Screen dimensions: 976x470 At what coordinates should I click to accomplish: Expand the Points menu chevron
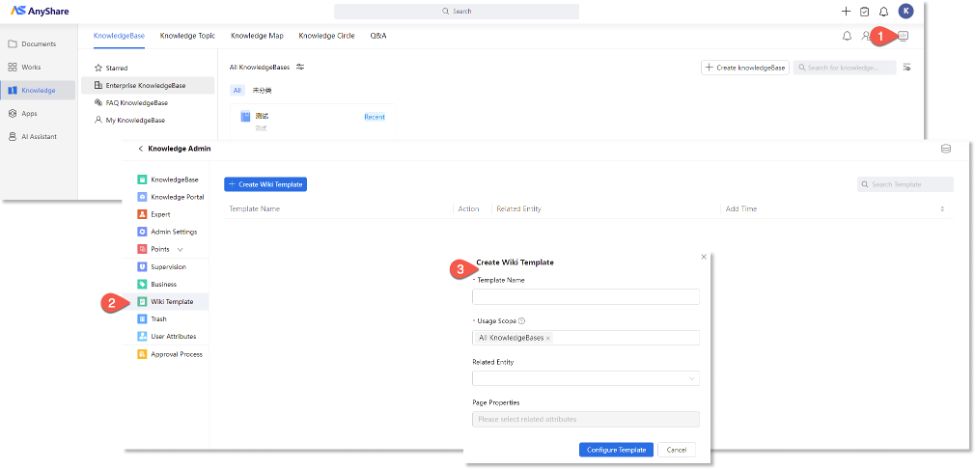pyautogui.click(x=180, y=249)
